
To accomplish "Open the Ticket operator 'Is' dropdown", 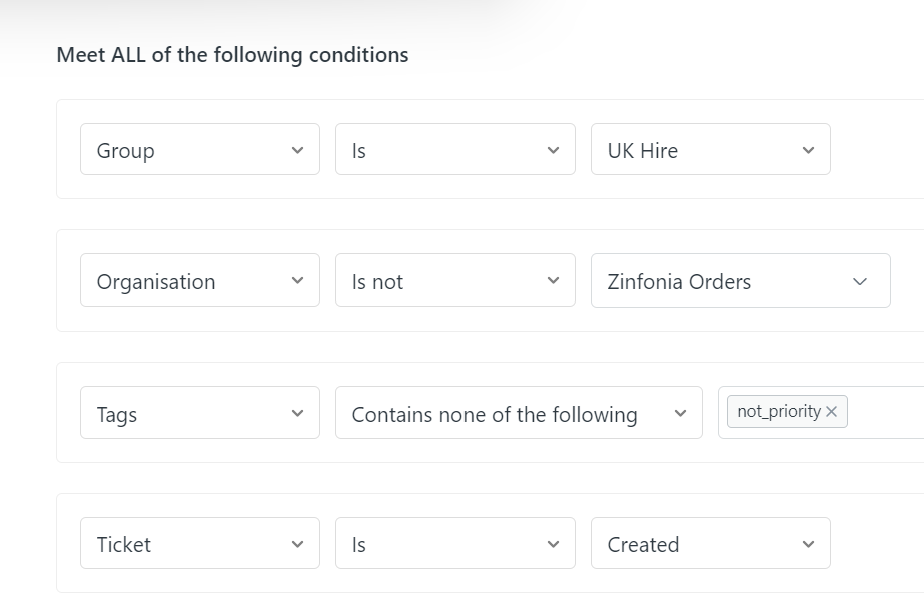I will 455,544.
